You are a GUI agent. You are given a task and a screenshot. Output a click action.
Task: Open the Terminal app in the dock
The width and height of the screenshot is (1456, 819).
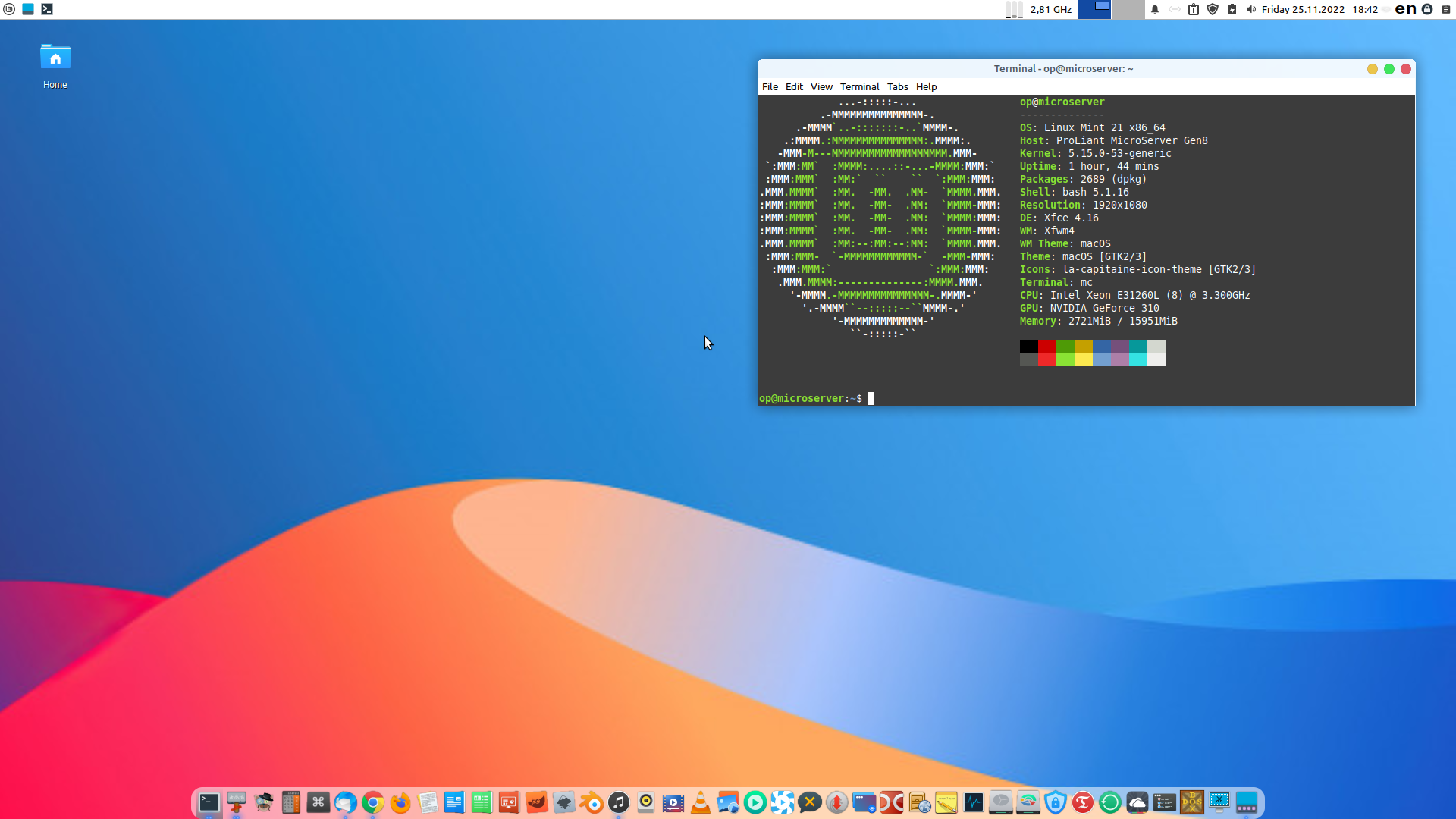[209, 802]
